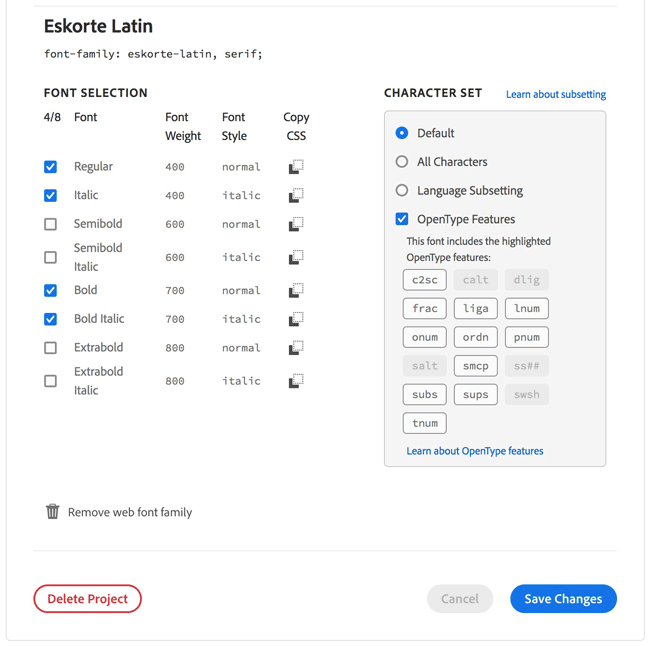The width and height of the screenshot is (650, 646).
Task: Click the sups feature tag
Action: click(475, 394)
